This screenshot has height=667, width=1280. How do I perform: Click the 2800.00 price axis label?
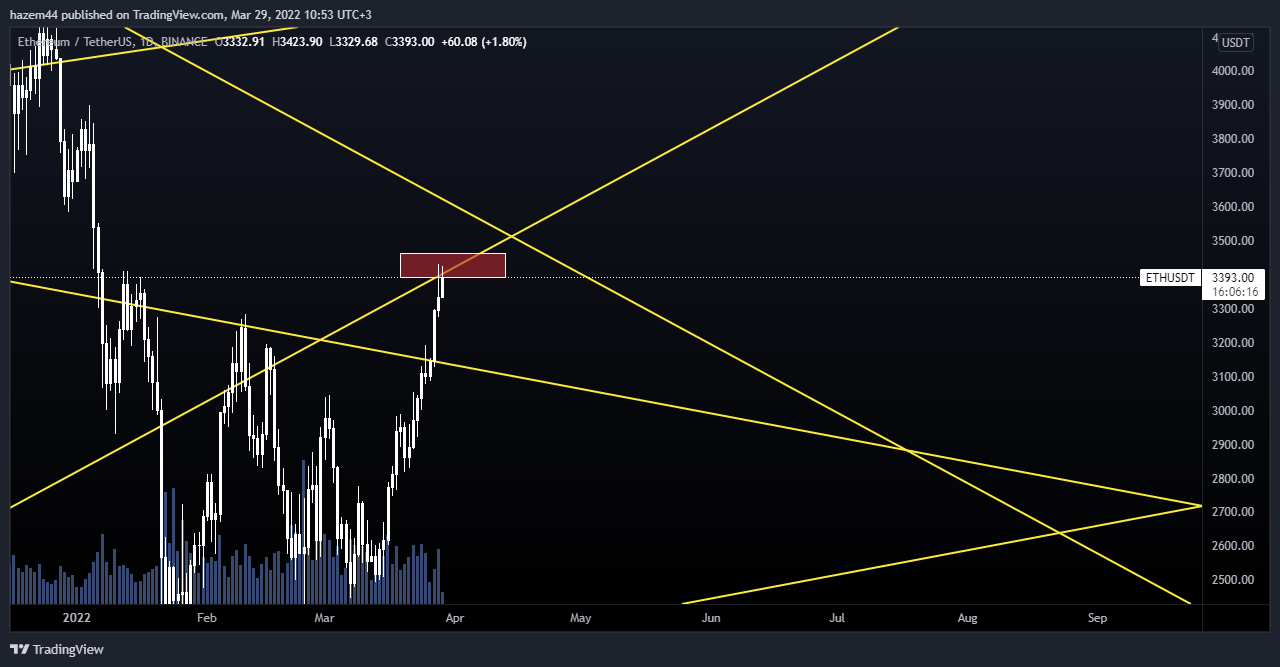pos(1233,479)
